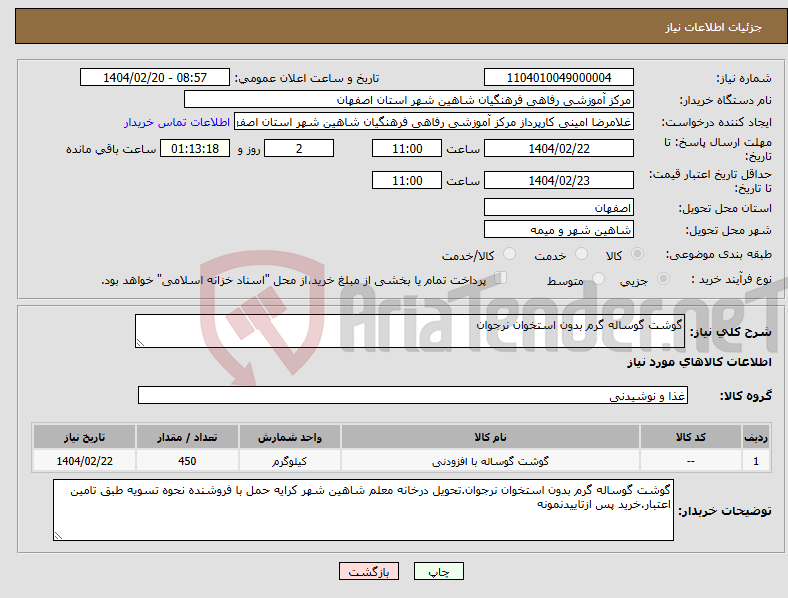Click the ساعت باقی مانده label
Viewport: 788px width, 598px height.
[x=111, y=149]
